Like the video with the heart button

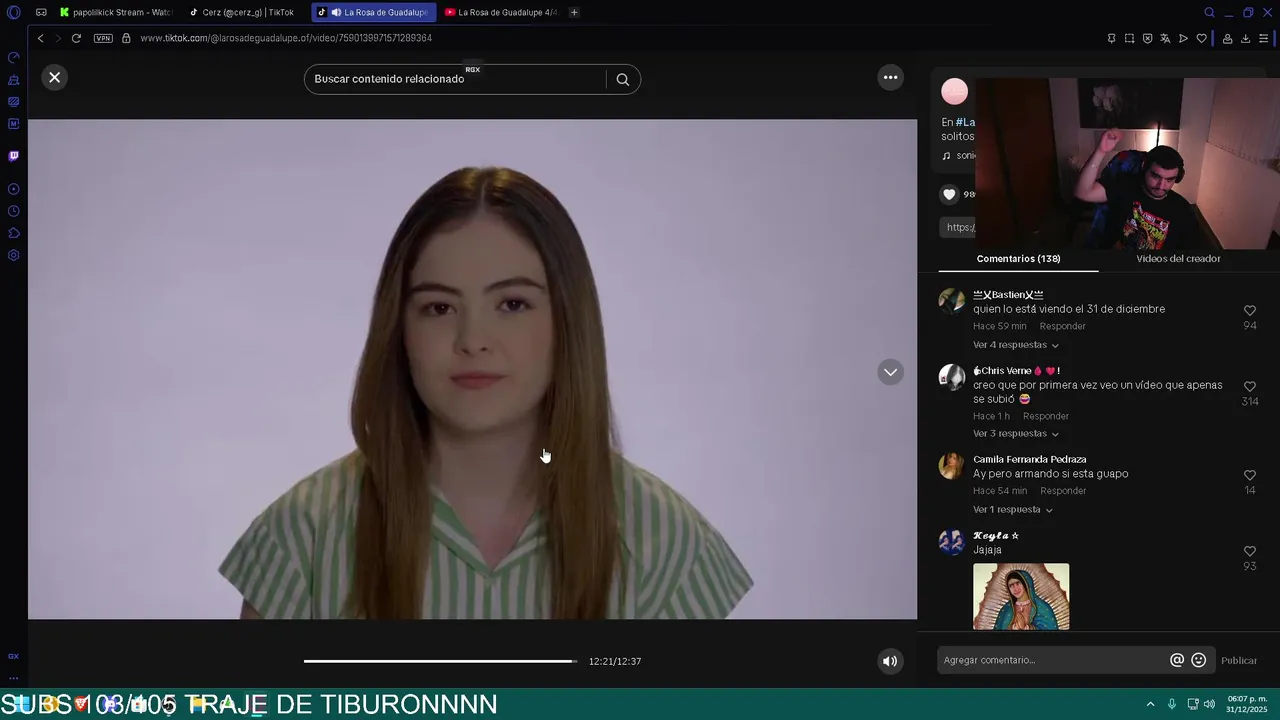949,195
